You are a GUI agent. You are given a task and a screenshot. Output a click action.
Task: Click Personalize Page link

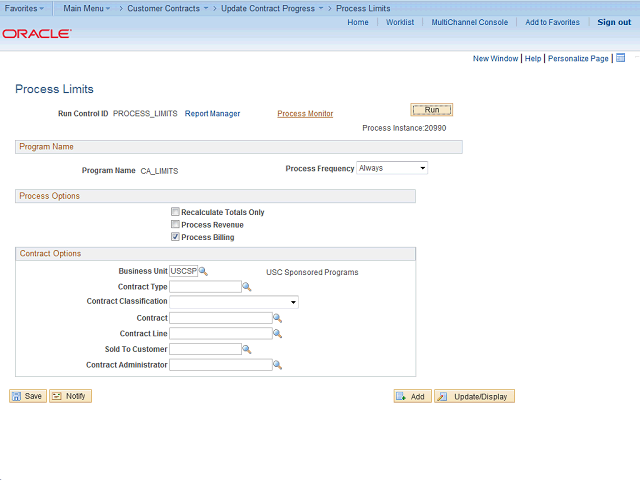578,58
